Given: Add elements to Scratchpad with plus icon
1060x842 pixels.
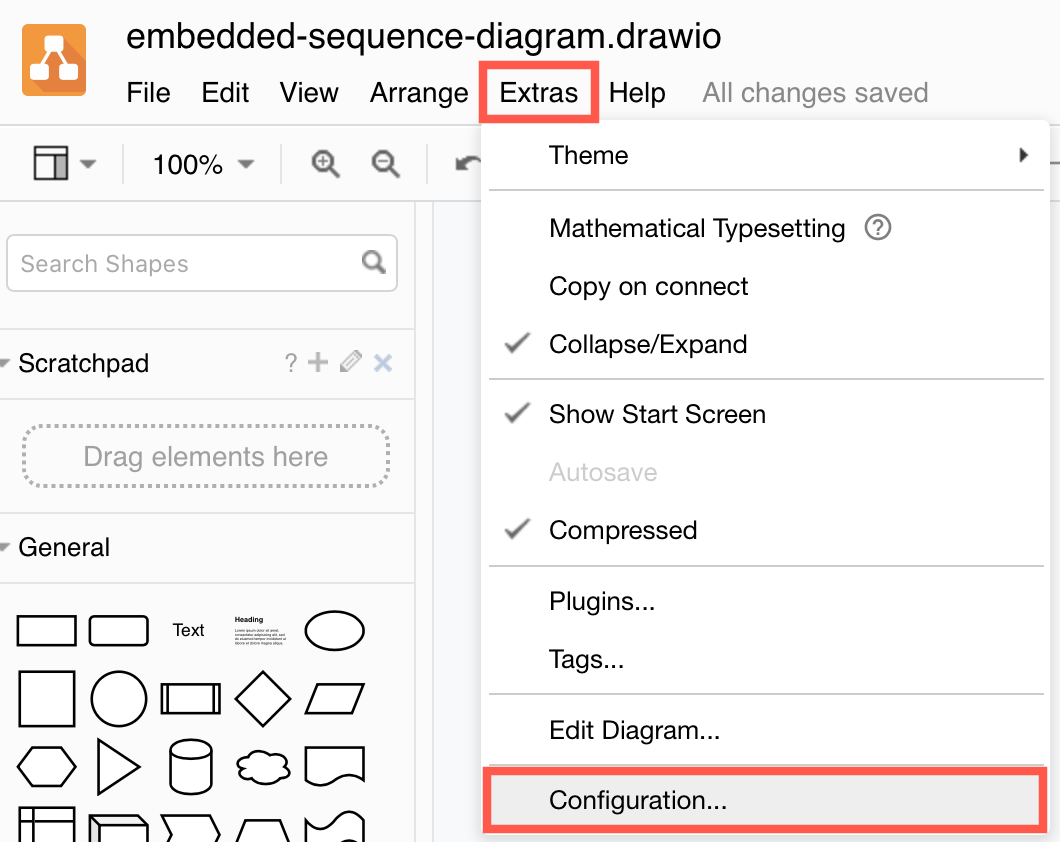Looking at the screenshot, I should [318, 362].
